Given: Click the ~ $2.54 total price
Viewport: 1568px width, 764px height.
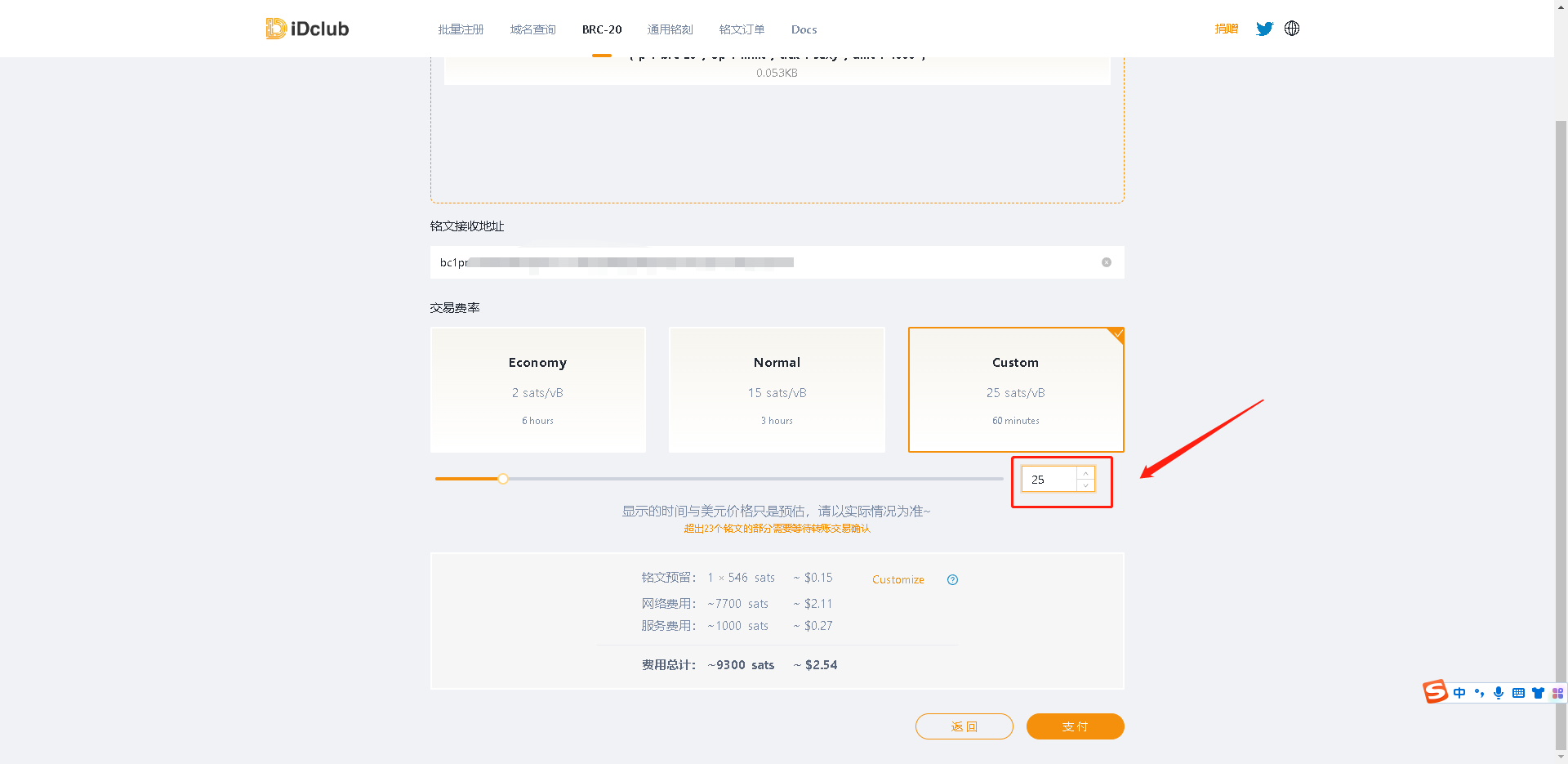Looking at the screenshot, I should (815, 665).
